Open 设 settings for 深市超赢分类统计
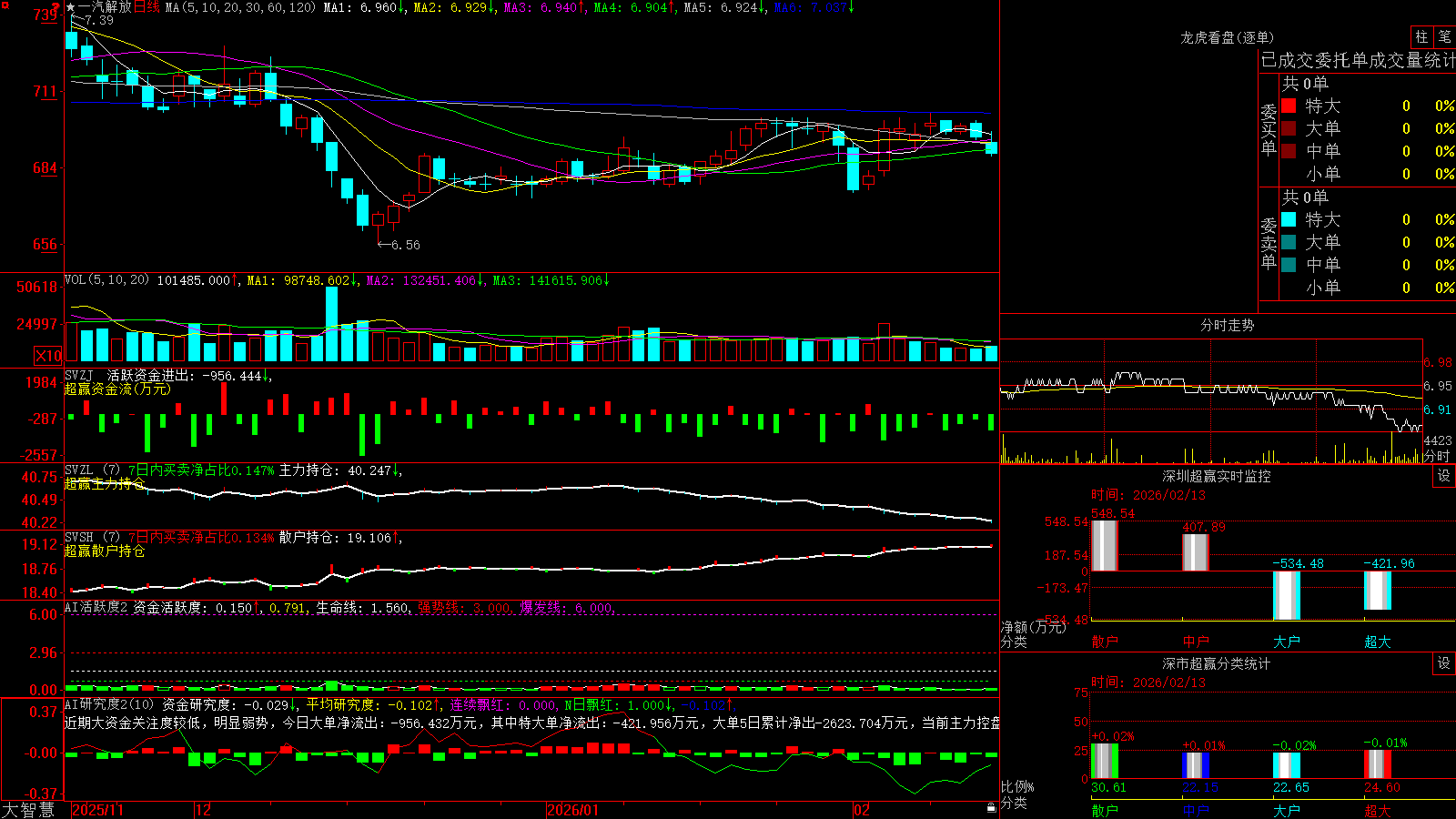Screen dimensions: 1456x819 [1444, 663]
